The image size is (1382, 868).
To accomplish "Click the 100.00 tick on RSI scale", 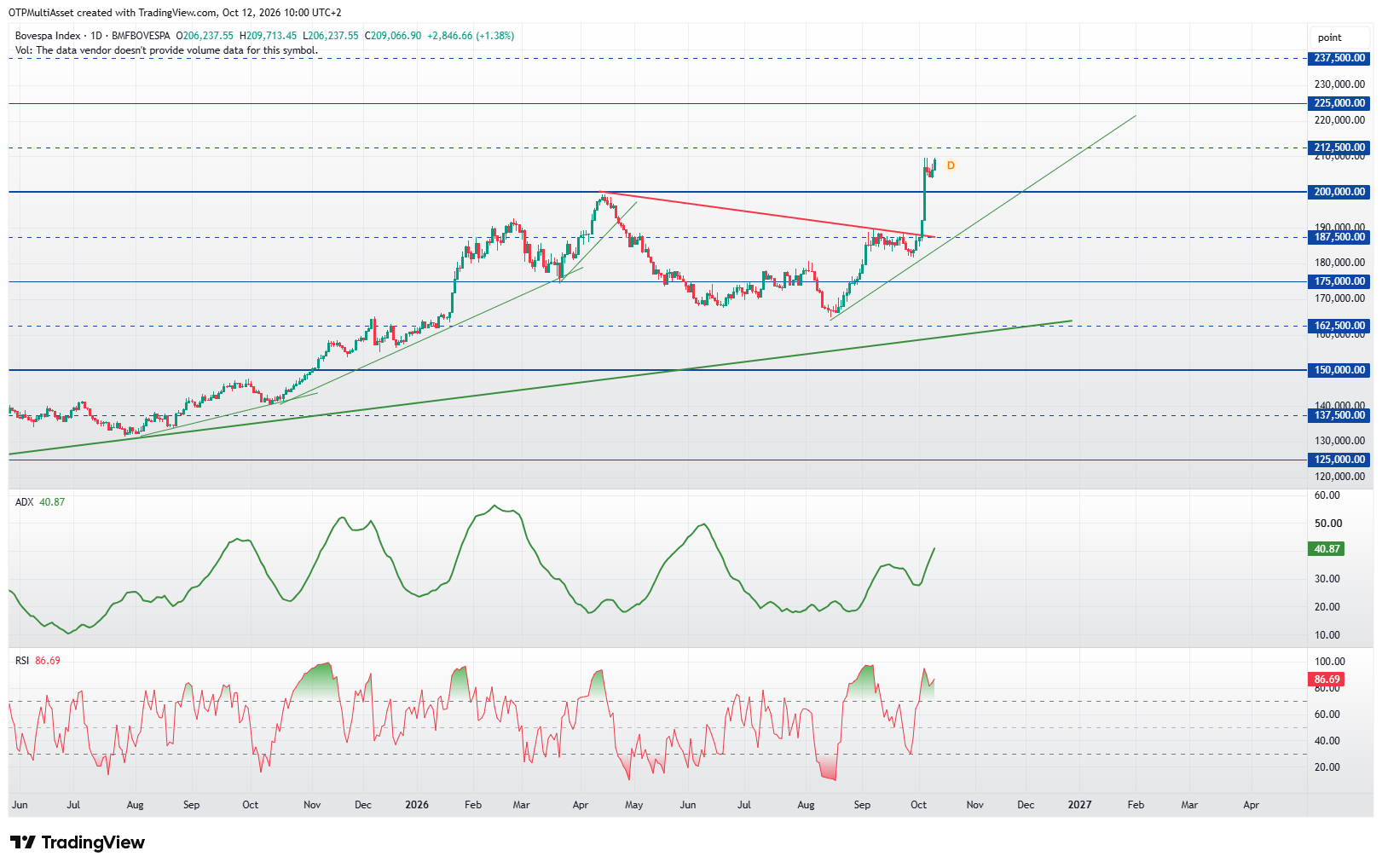I will coord(1330,662).
